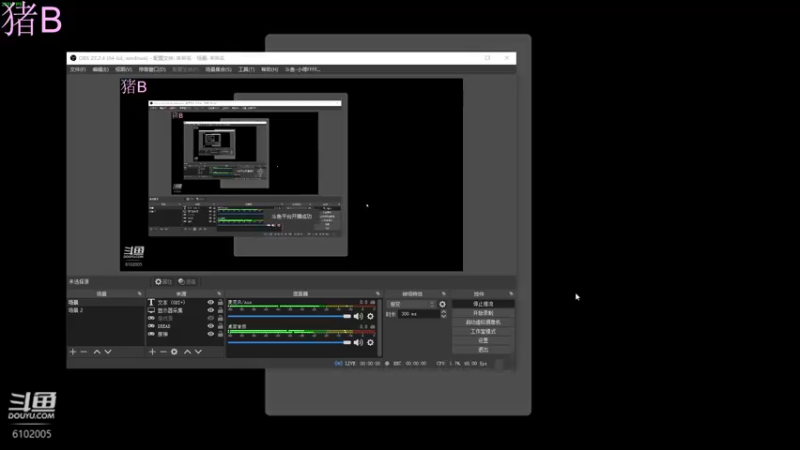Image resolution: width=800 pixels, height=450 pixels.
Task: Open Settings (设置) from Controls panel
Action: point(483,340)
